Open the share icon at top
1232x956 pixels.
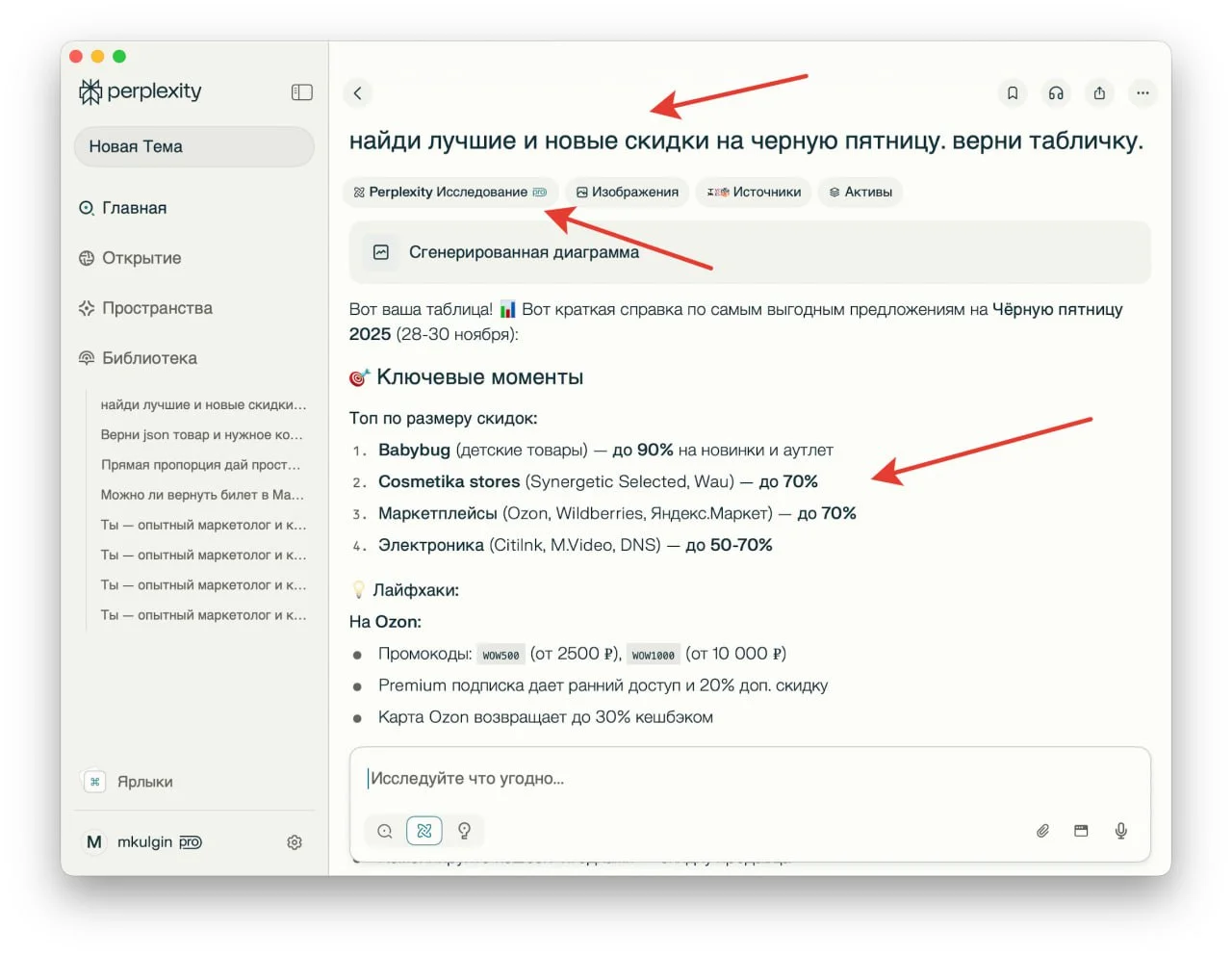1099,93
